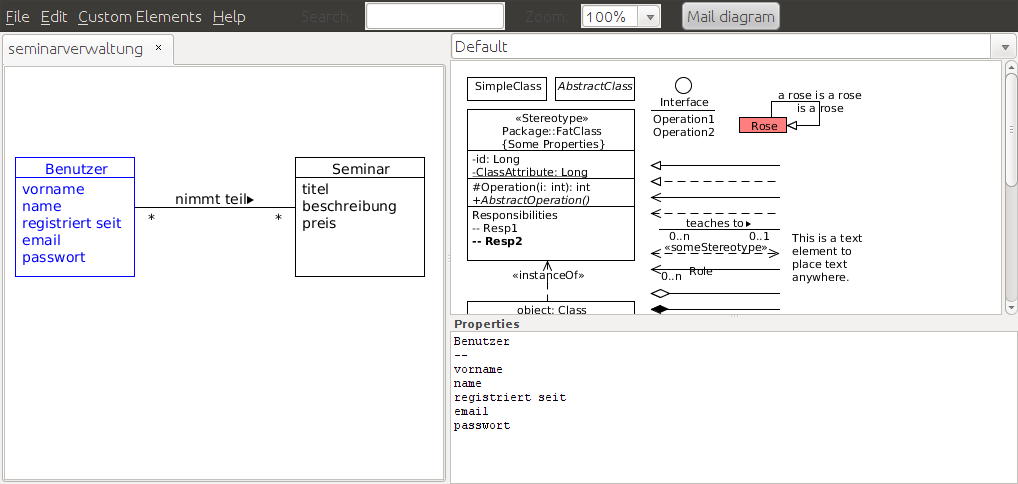1018x484 pixels.
Task: Select the object: Class palette element
Action: (551, 309)
